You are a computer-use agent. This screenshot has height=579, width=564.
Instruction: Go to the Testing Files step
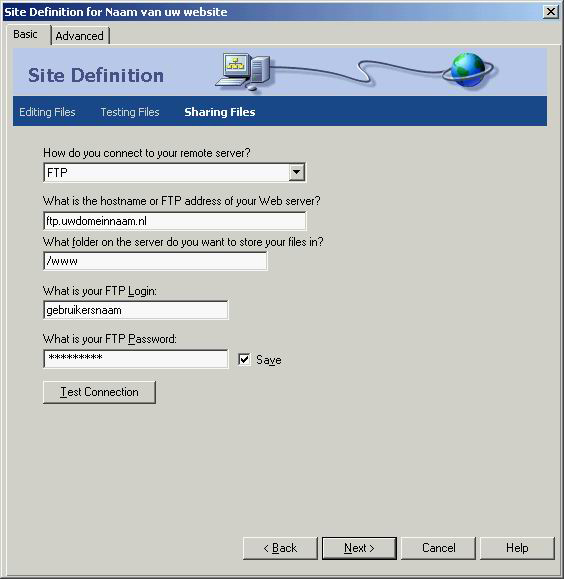pyautogui.click(x=130, y=112)
